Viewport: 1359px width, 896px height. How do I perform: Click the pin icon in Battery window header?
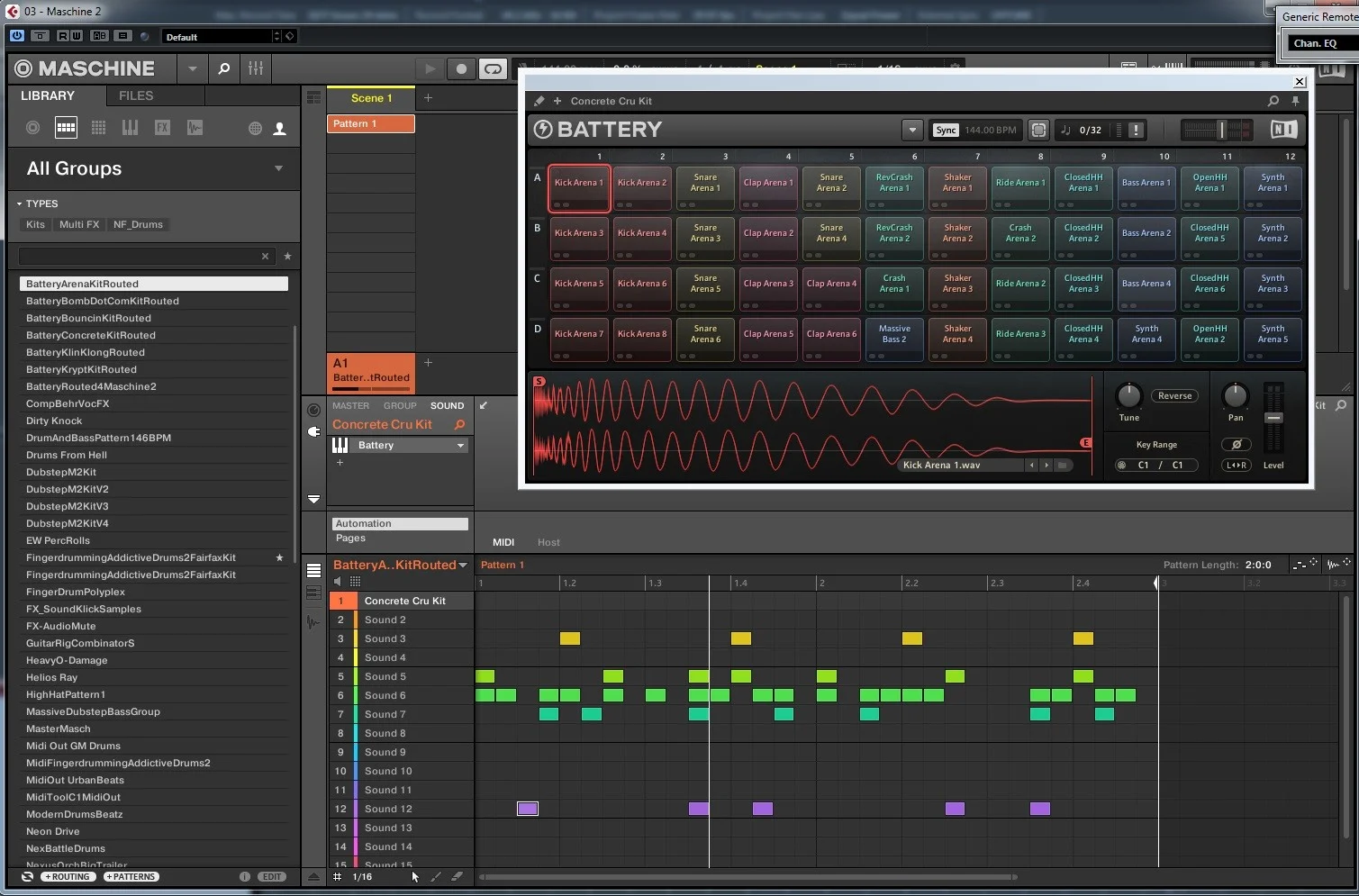point(1295,101)
